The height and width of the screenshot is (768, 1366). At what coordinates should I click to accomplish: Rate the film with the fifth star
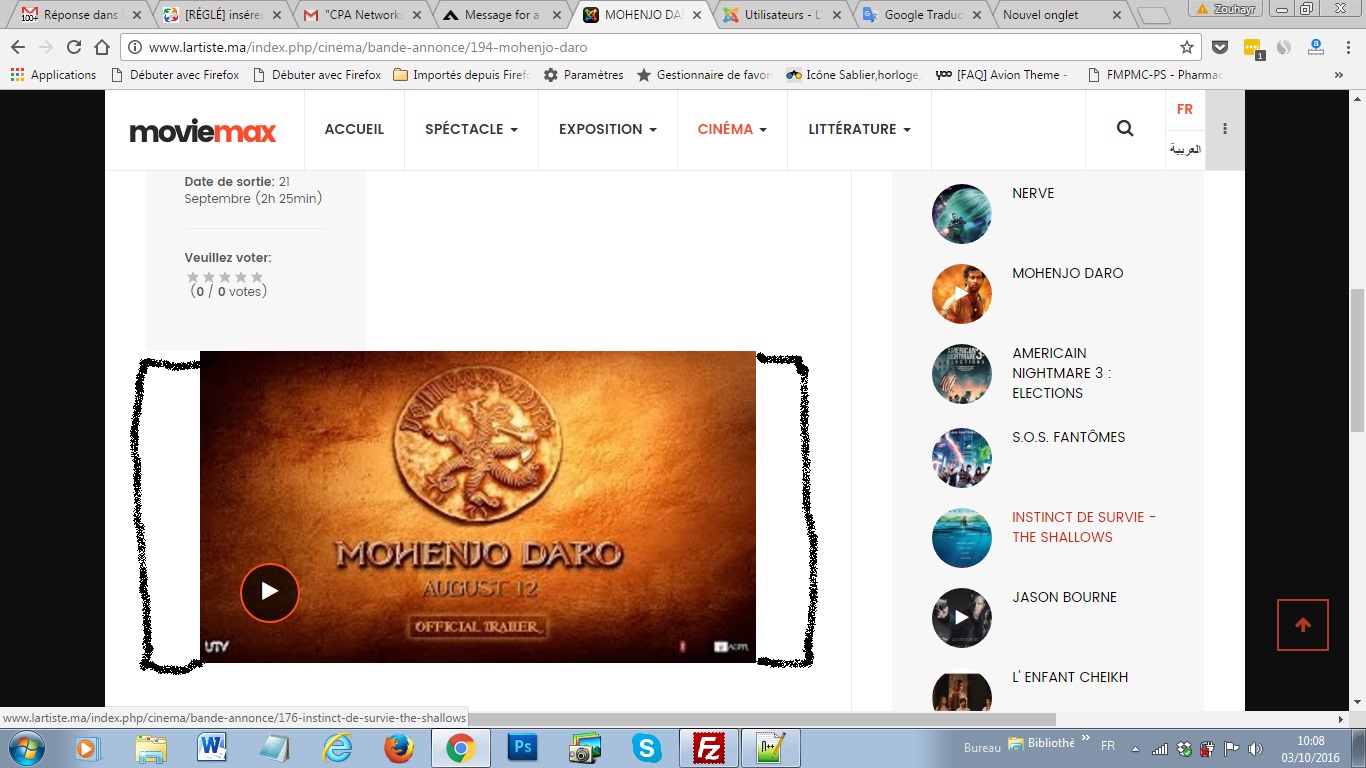coord(257,277)
